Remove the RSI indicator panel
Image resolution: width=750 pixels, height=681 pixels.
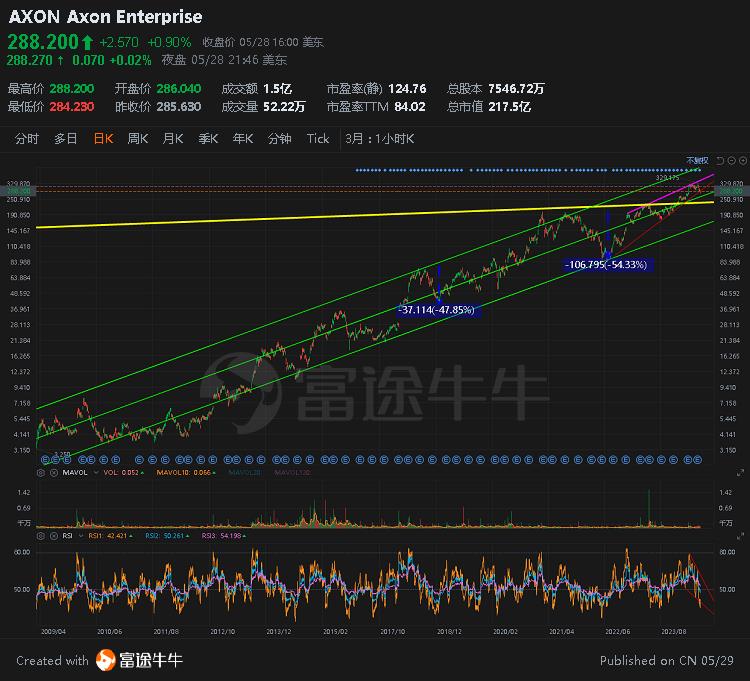(x=54, y=536)
